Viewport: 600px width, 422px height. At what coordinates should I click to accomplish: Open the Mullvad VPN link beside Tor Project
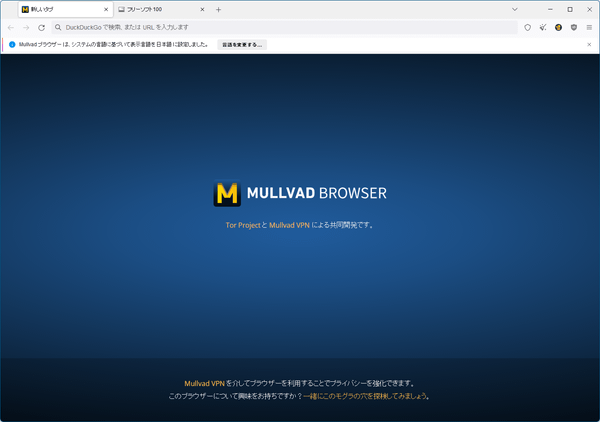coord(289,225)
